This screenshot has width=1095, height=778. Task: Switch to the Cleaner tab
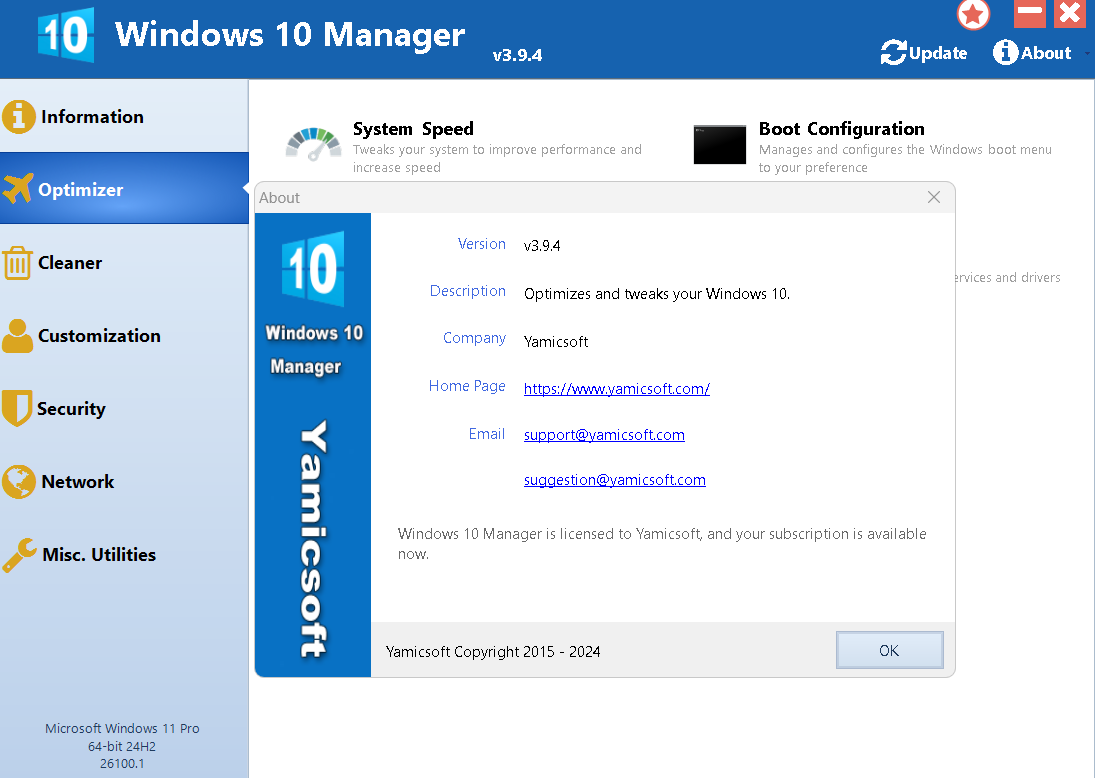(124, 263)
